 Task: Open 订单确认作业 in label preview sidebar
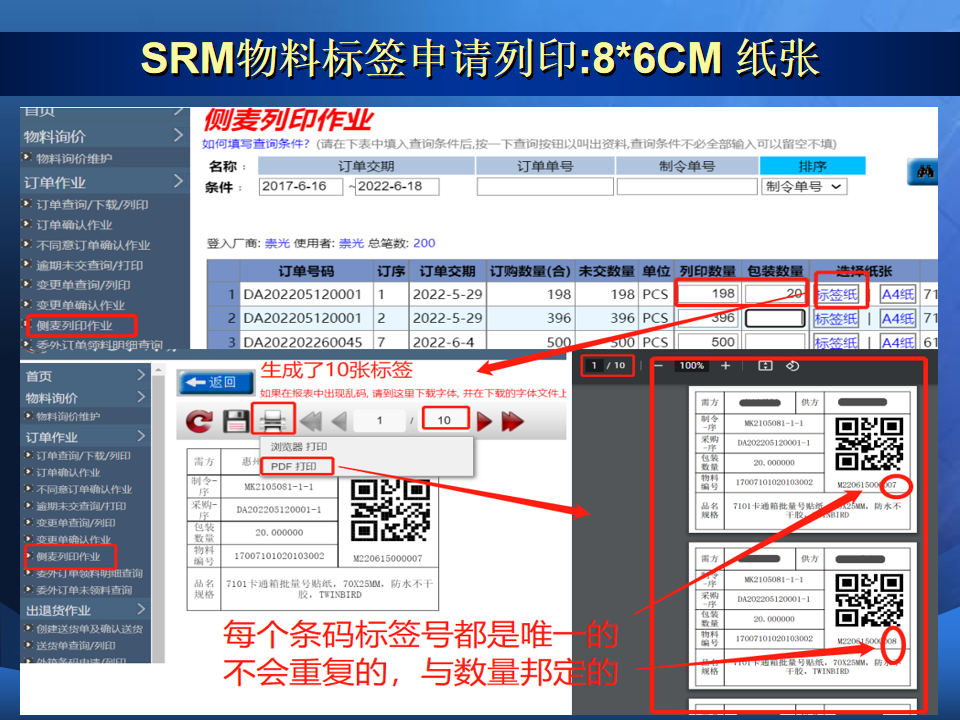tap(67, 473)
